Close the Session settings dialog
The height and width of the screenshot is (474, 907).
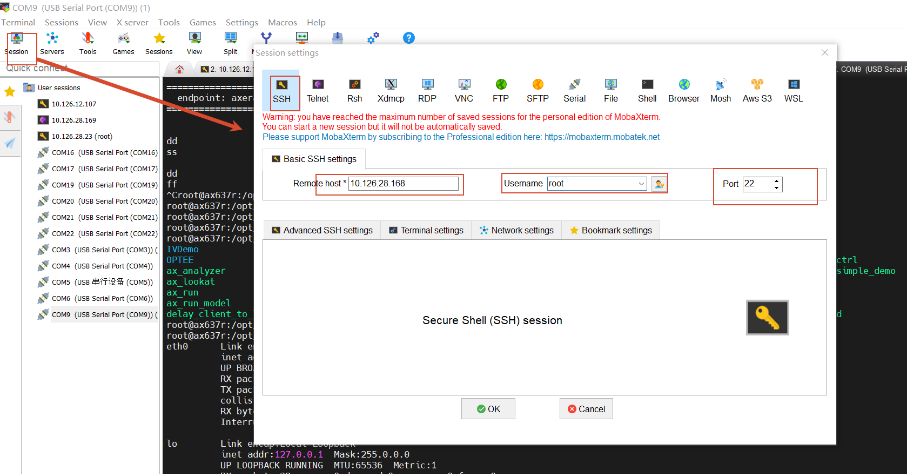824,53
